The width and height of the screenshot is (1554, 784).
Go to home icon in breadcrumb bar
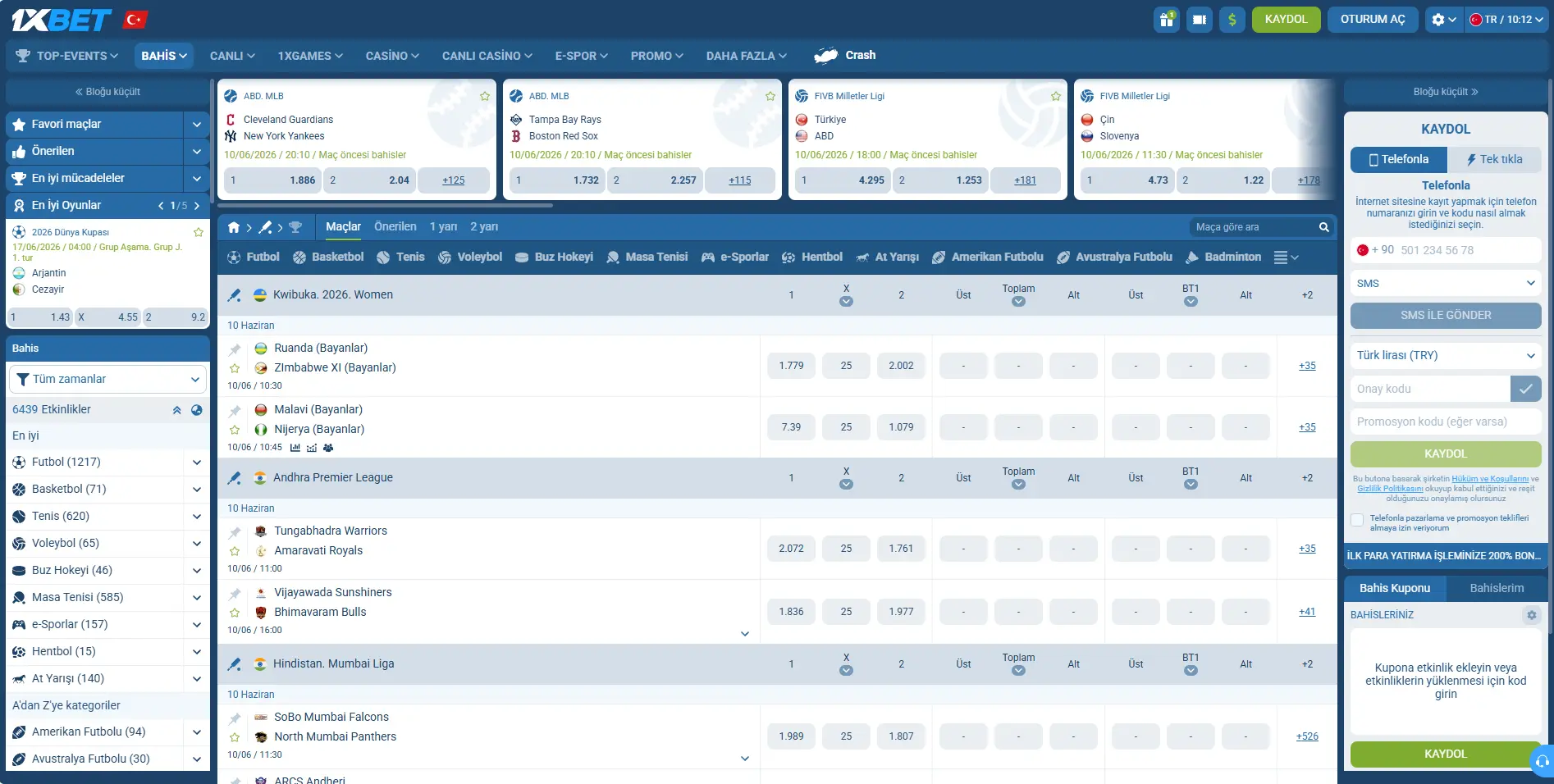234,227
